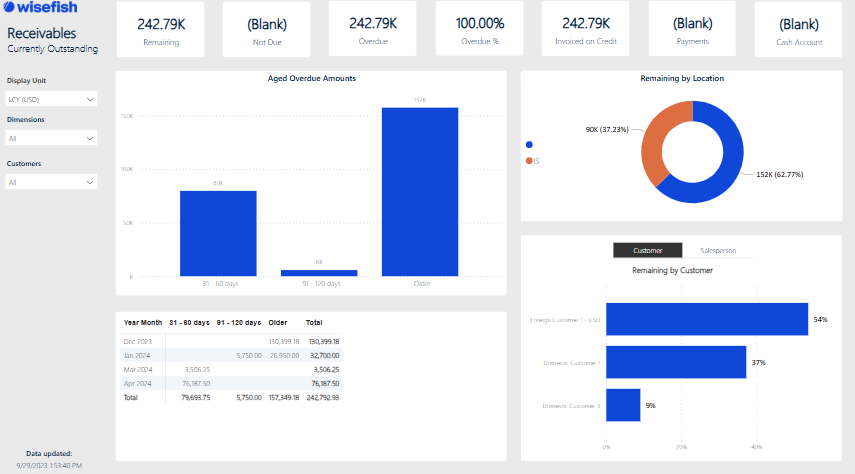
Task: Click the Cash Account card
Action: [798, 30]
